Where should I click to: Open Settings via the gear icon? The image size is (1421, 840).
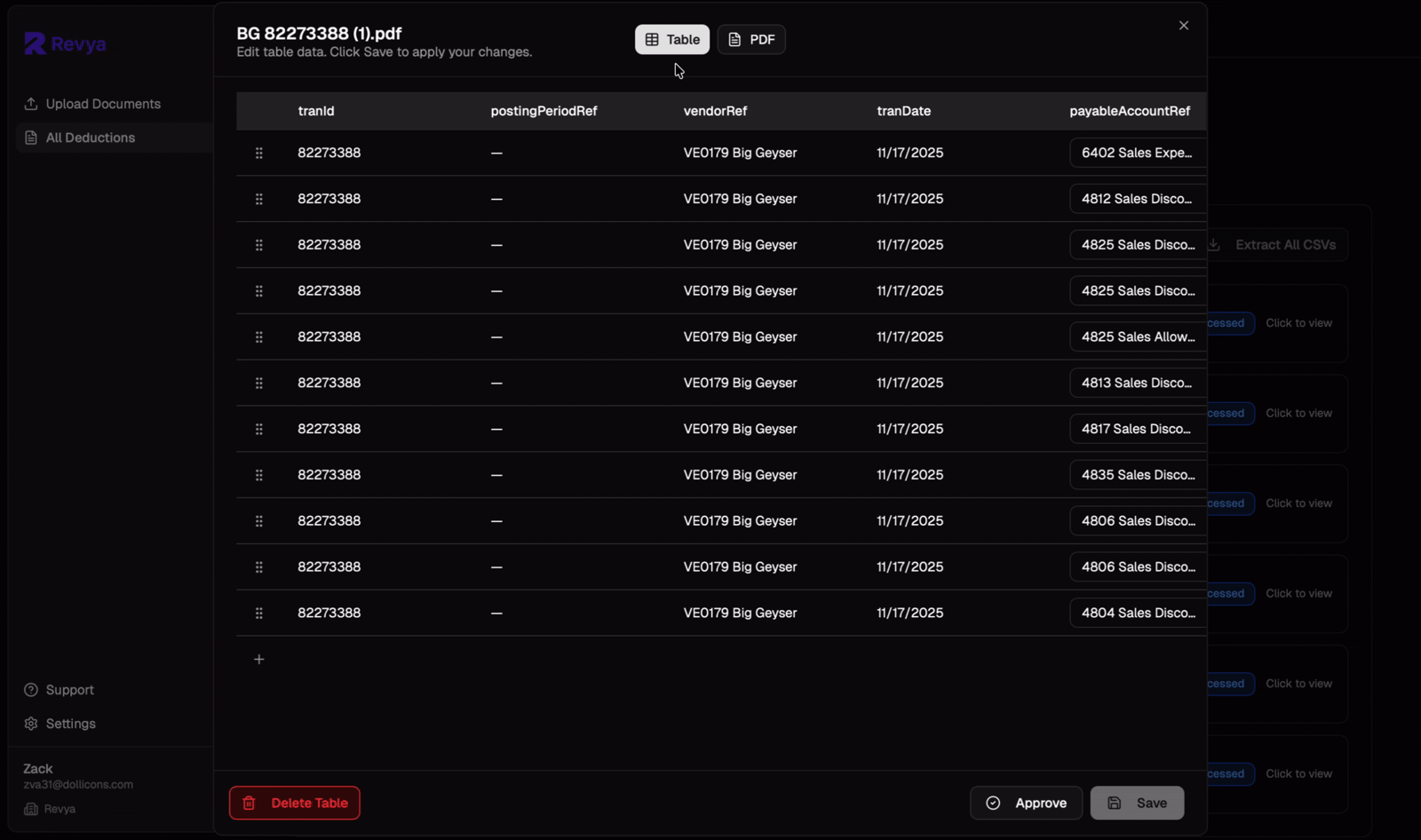pyautogui.click(x=30, y=724)
